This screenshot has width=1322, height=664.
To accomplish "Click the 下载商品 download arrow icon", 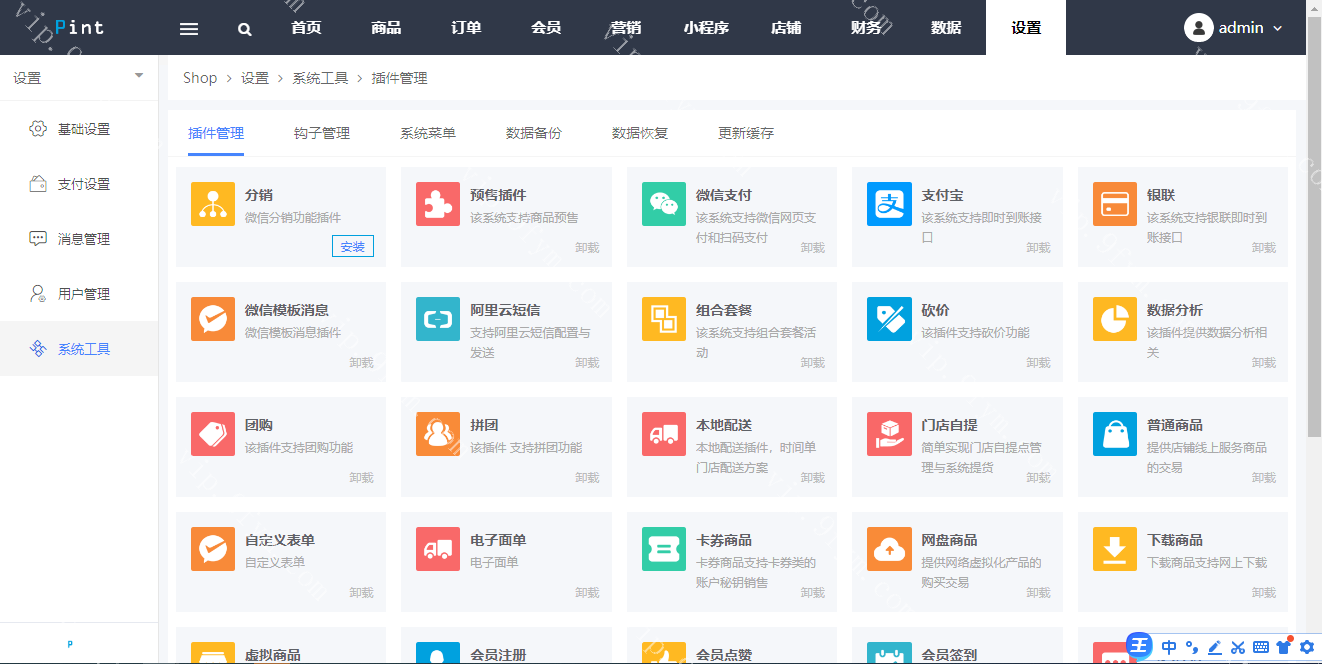I will (x=1114, y=549).
